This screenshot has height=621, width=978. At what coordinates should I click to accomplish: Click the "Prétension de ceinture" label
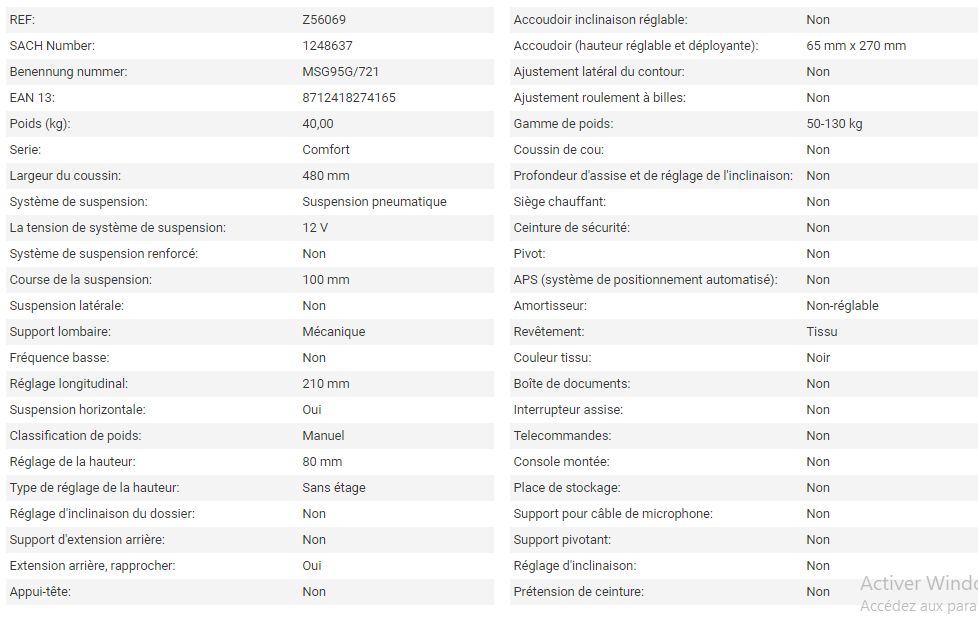(x=578, y=592)
